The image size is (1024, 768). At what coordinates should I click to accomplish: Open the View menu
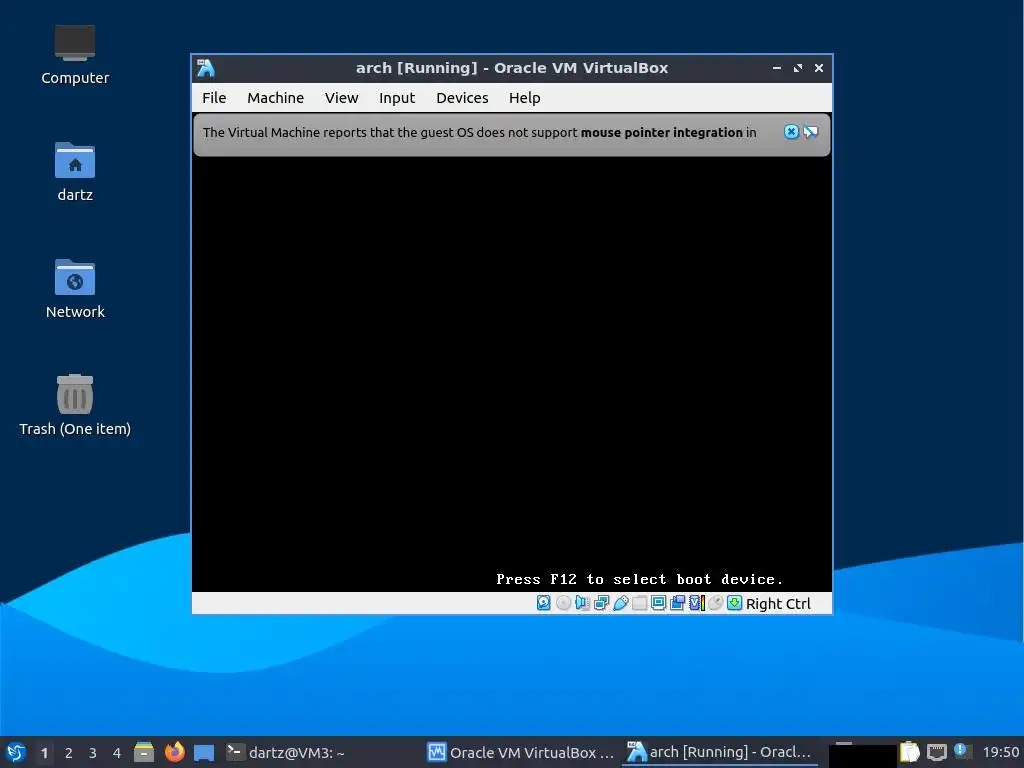point(342,98)
